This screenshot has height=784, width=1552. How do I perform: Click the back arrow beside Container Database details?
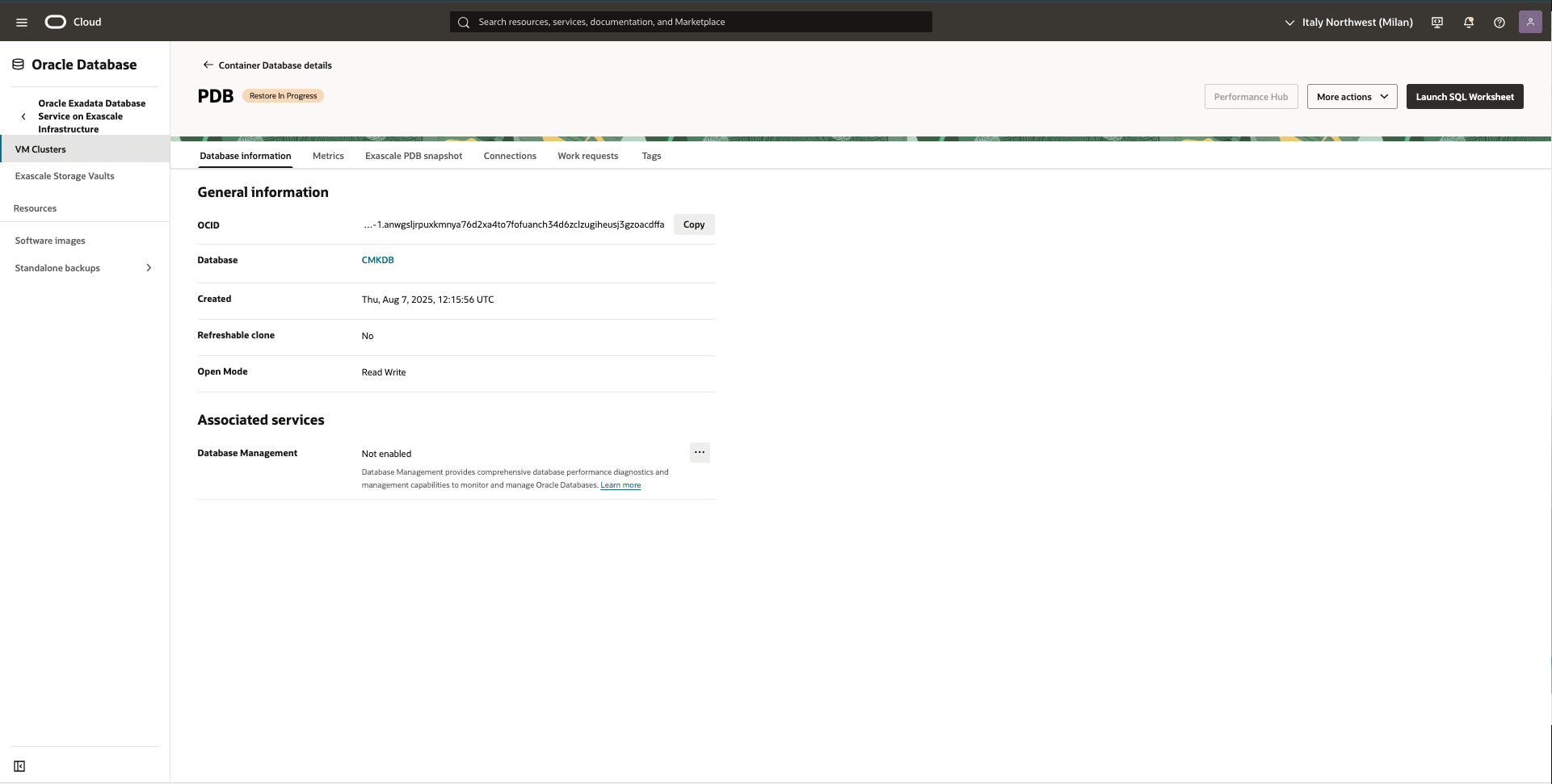click(208, 65)
